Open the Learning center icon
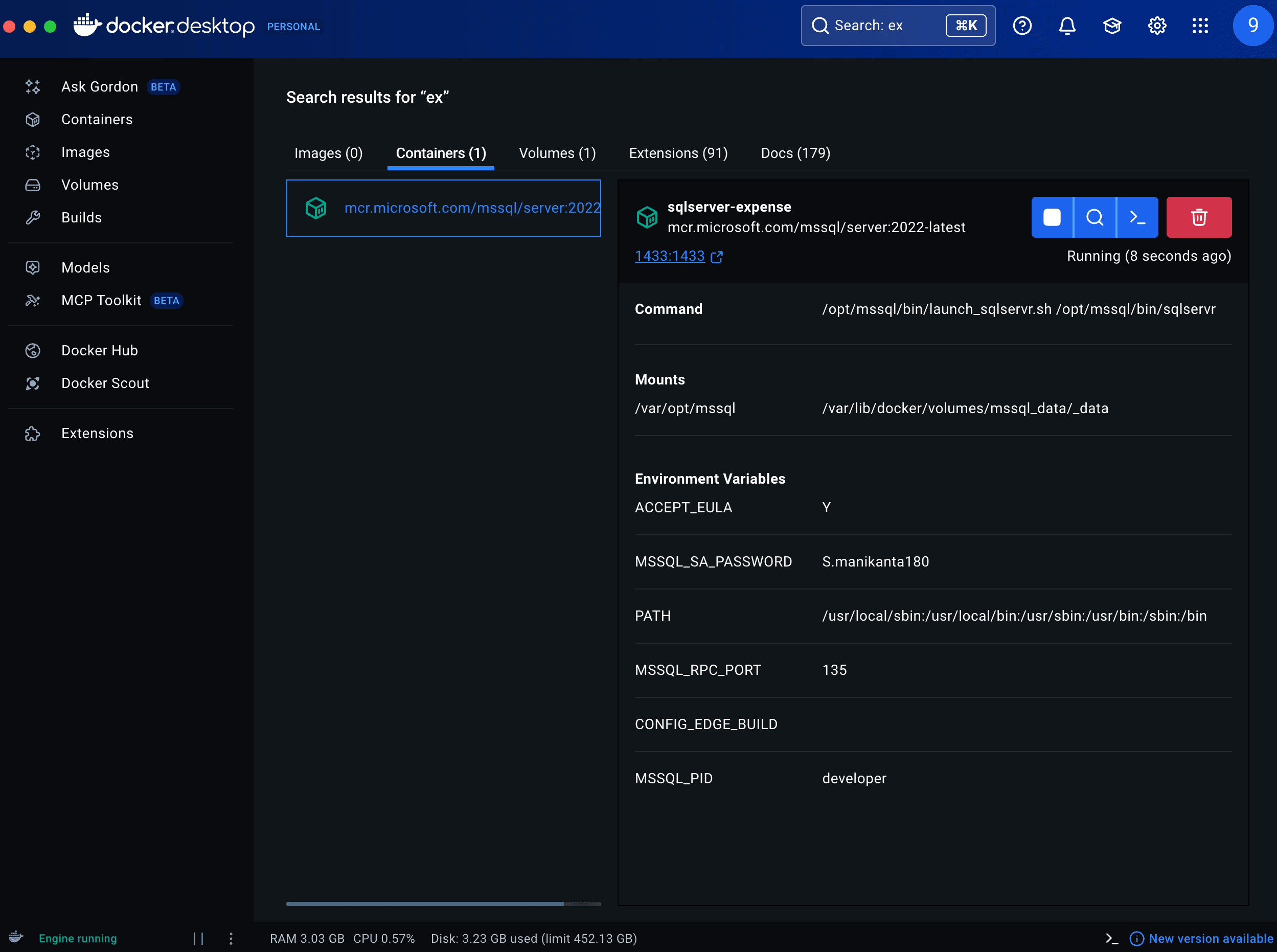The height and width of the screenshot is (952, 1277). pyautogui.click(x=1111, y=26)
